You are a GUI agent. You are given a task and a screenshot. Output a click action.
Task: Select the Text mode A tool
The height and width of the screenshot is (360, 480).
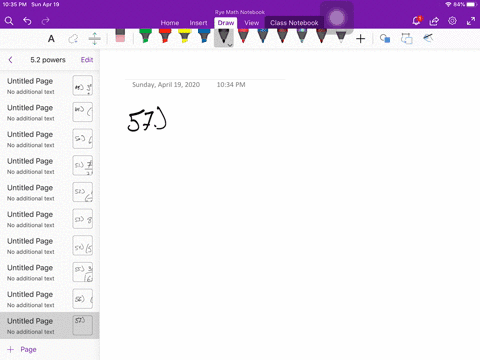pos(51,39)
